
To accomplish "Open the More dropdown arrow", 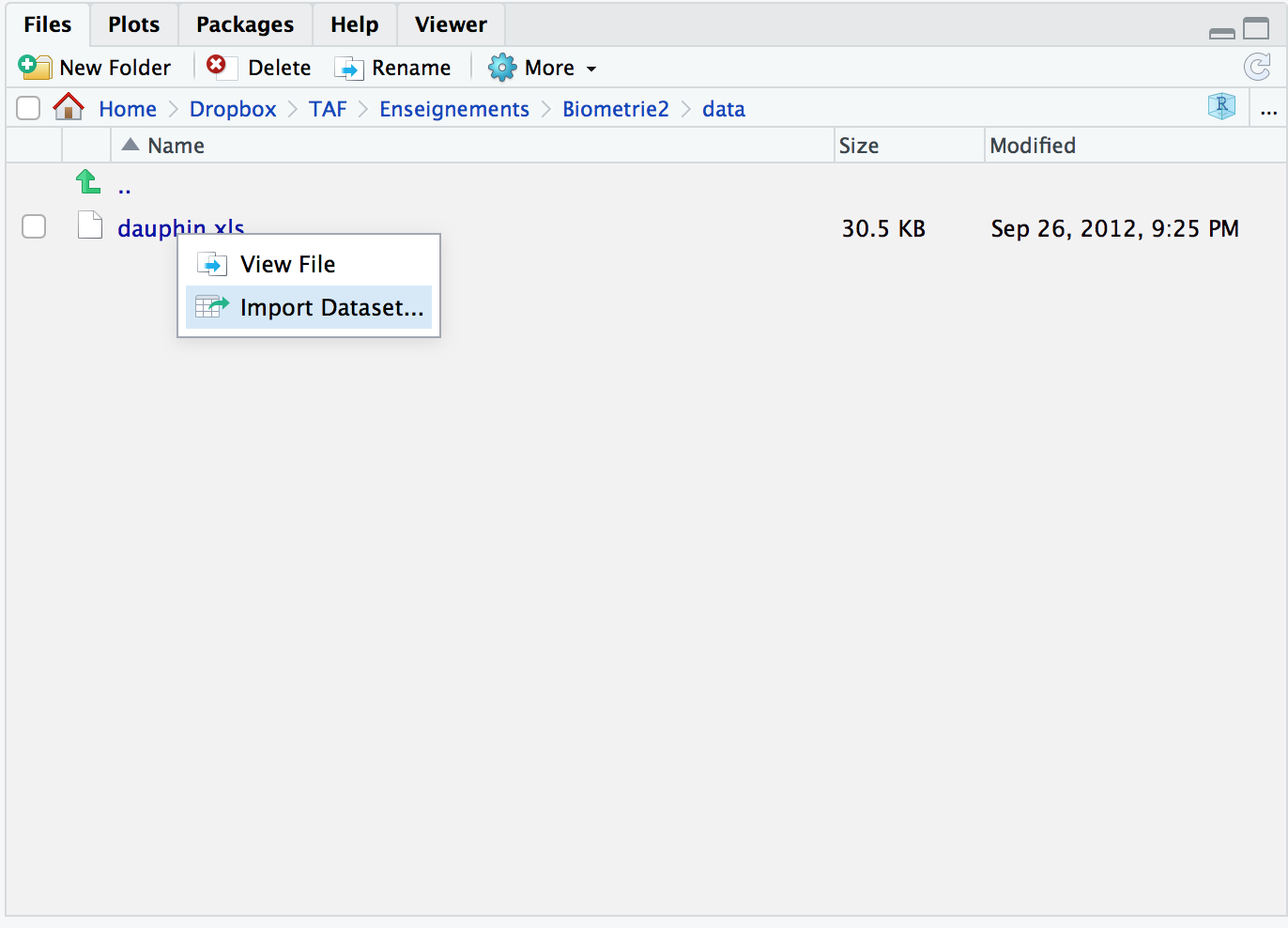I will tap(591, 69).
